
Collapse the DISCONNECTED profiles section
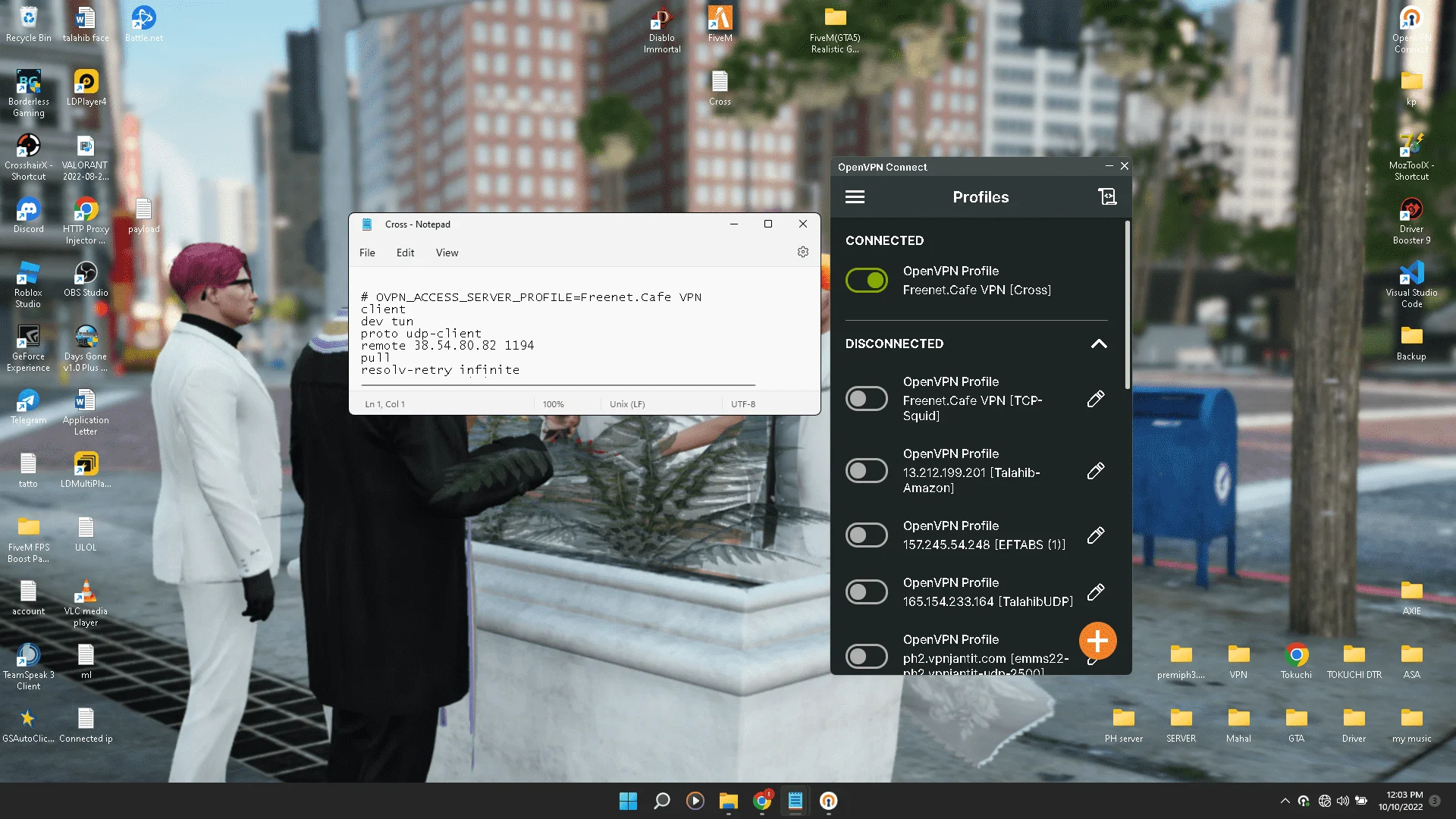(x=1099, y=344)
